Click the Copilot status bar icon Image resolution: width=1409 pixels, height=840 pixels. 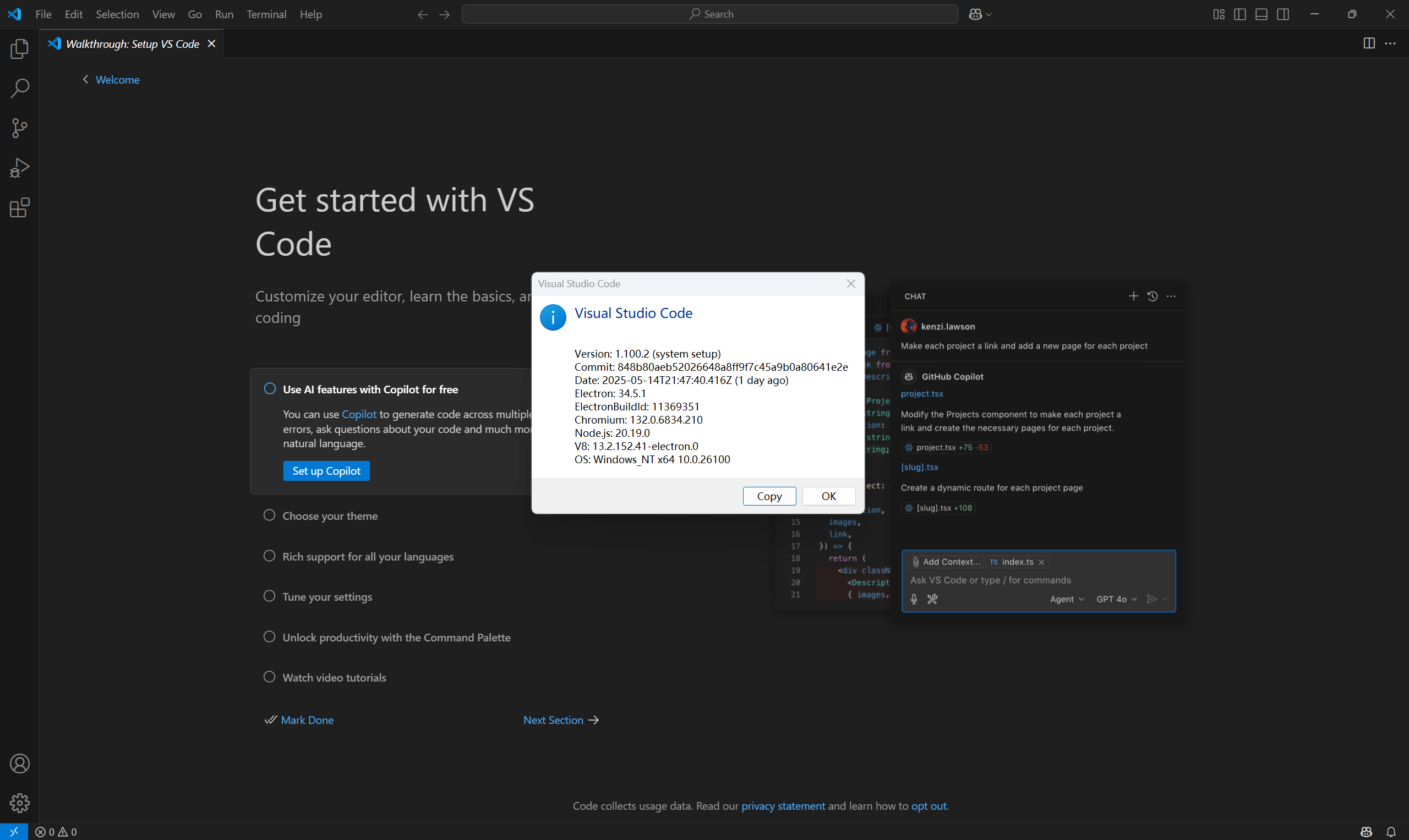click(x=1367, y=832)
